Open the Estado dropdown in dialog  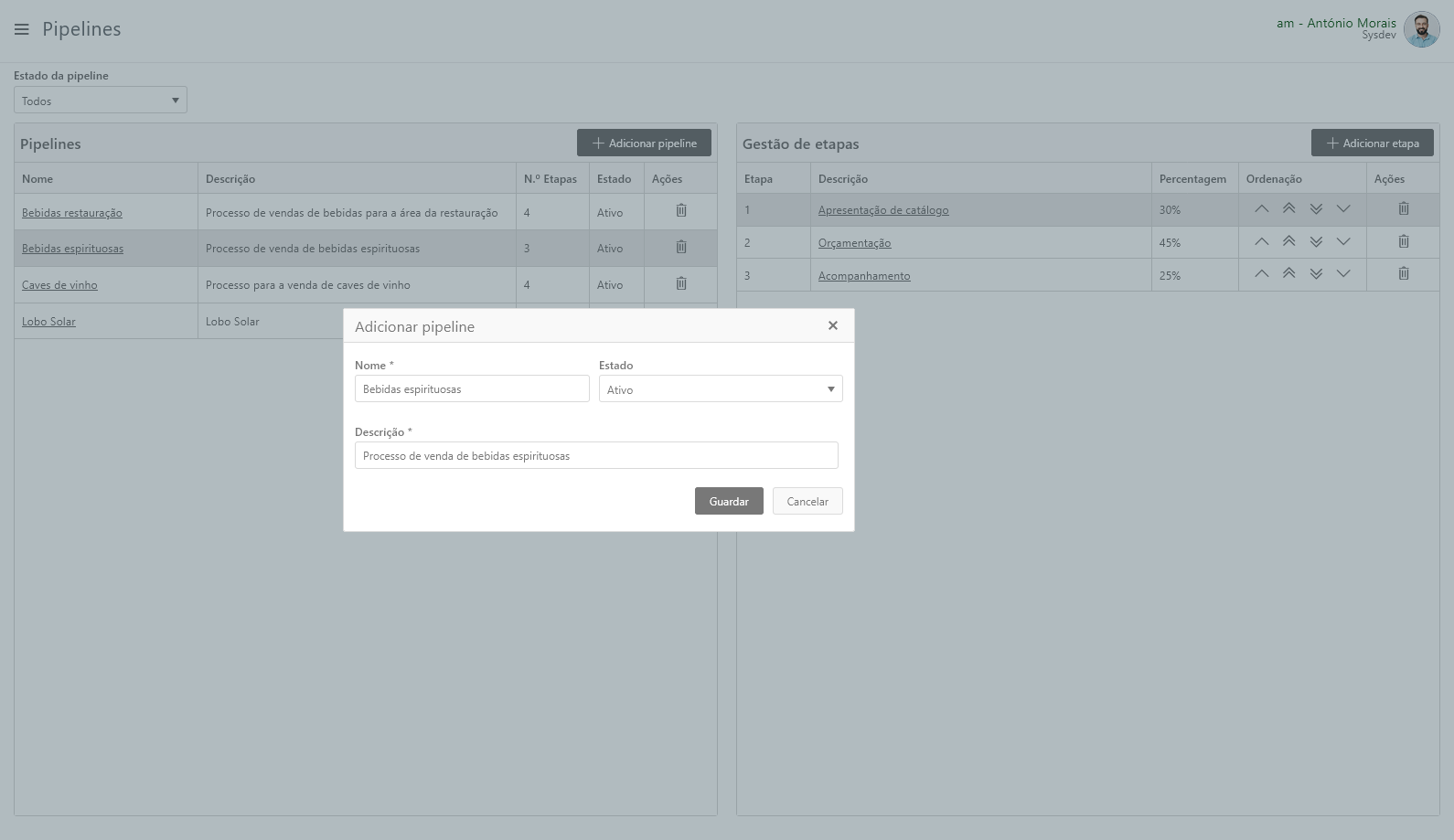[x=720, y=389]
